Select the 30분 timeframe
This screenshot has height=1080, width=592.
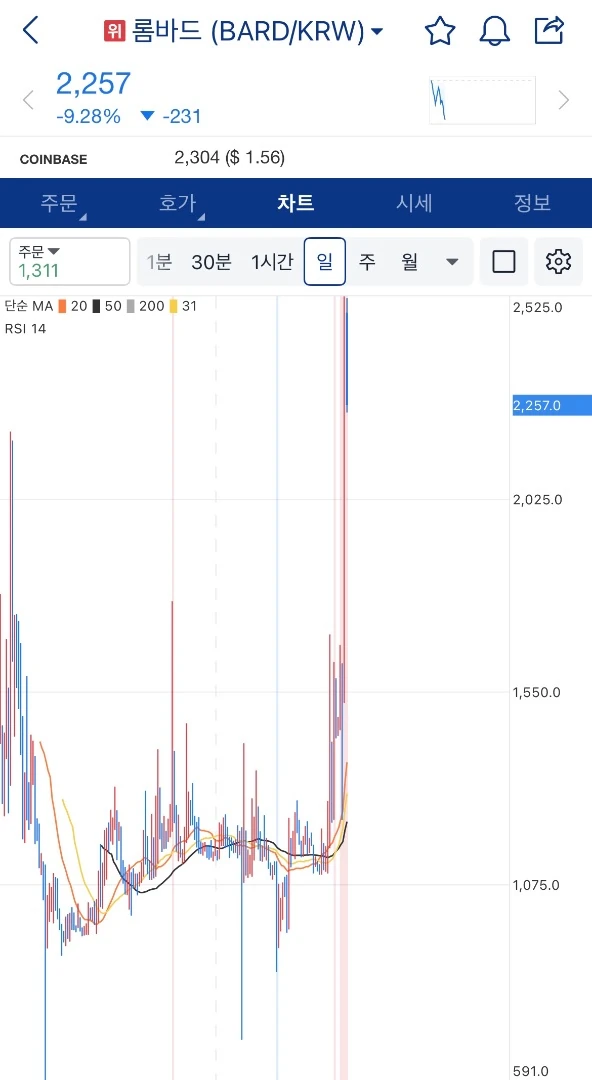tap(212, 262)
